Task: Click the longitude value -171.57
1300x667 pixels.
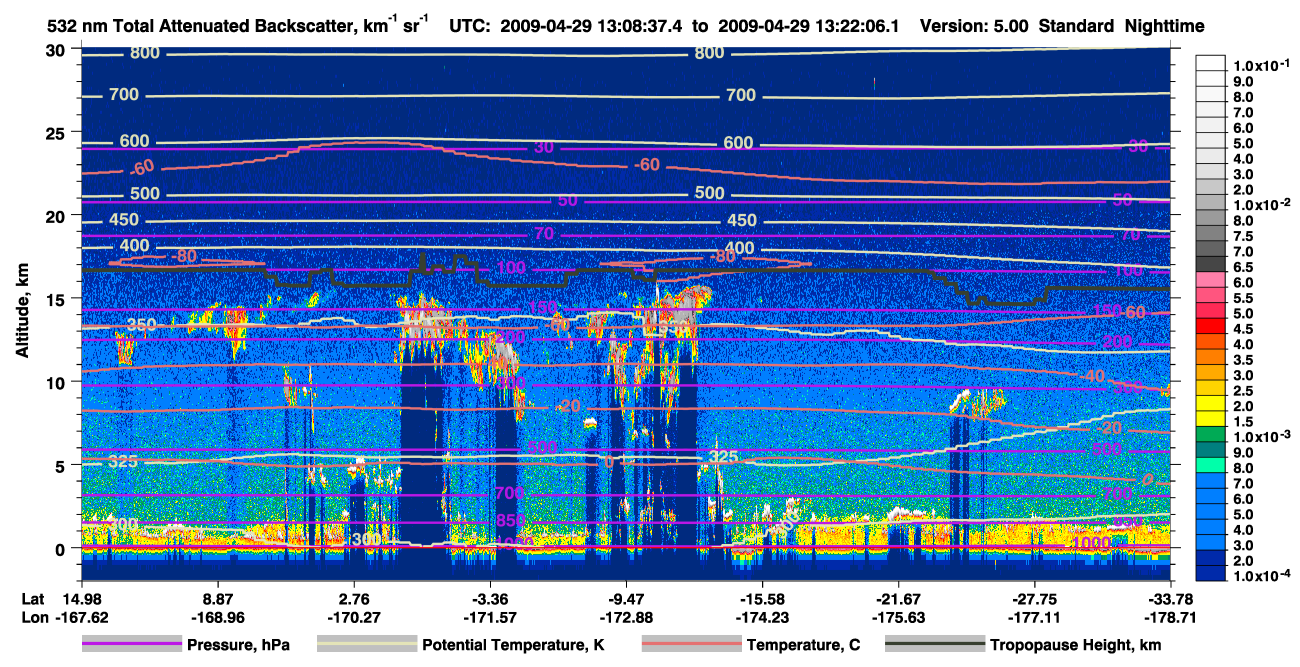Action: click(490, 617)
